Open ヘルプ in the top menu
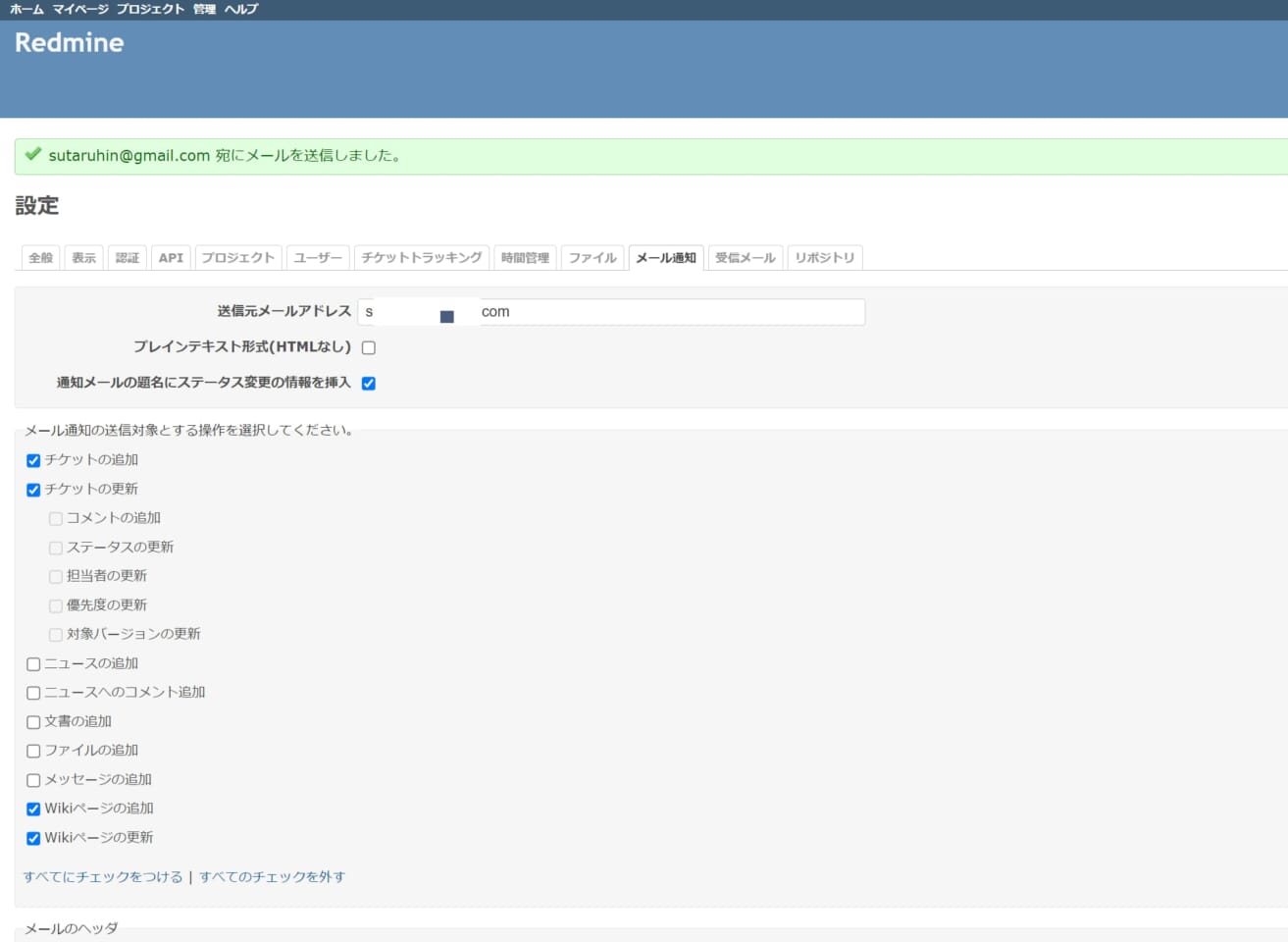The image size is (1288, 942). tap(241, 9)
